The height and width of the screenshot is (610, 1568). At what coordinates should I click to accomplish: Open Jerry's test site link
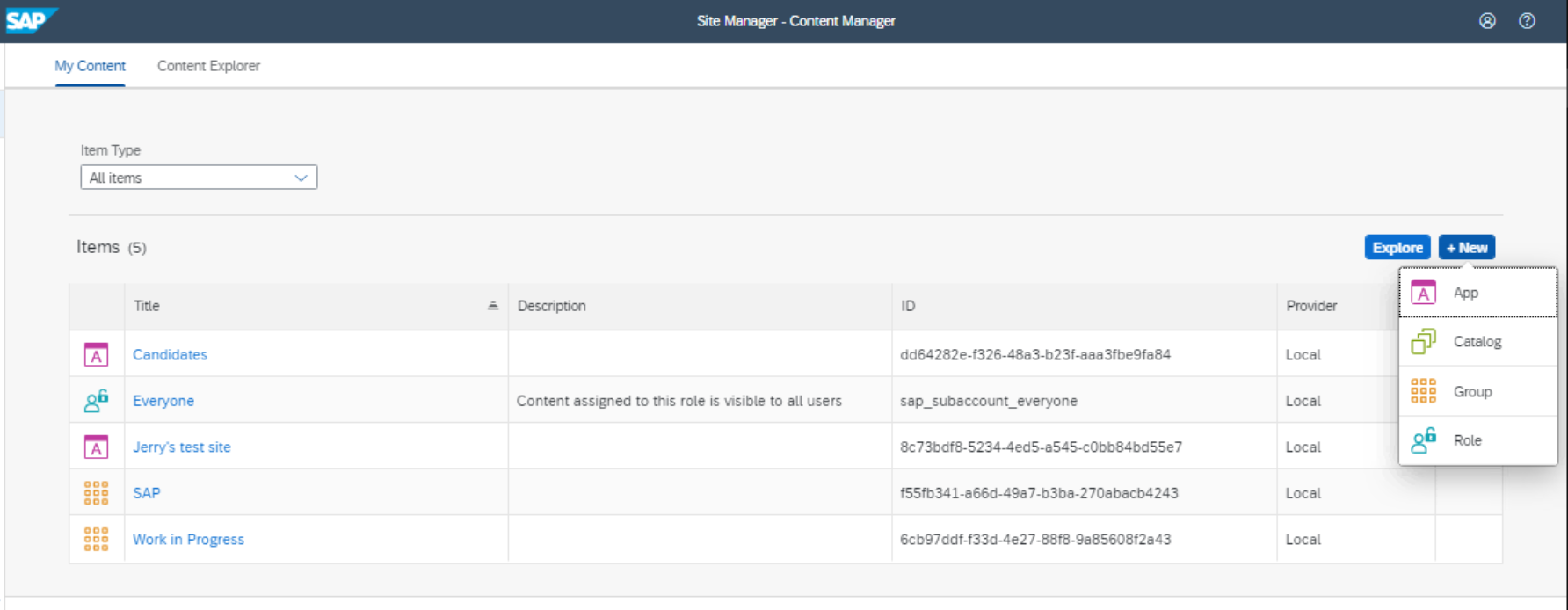point(182,447)
